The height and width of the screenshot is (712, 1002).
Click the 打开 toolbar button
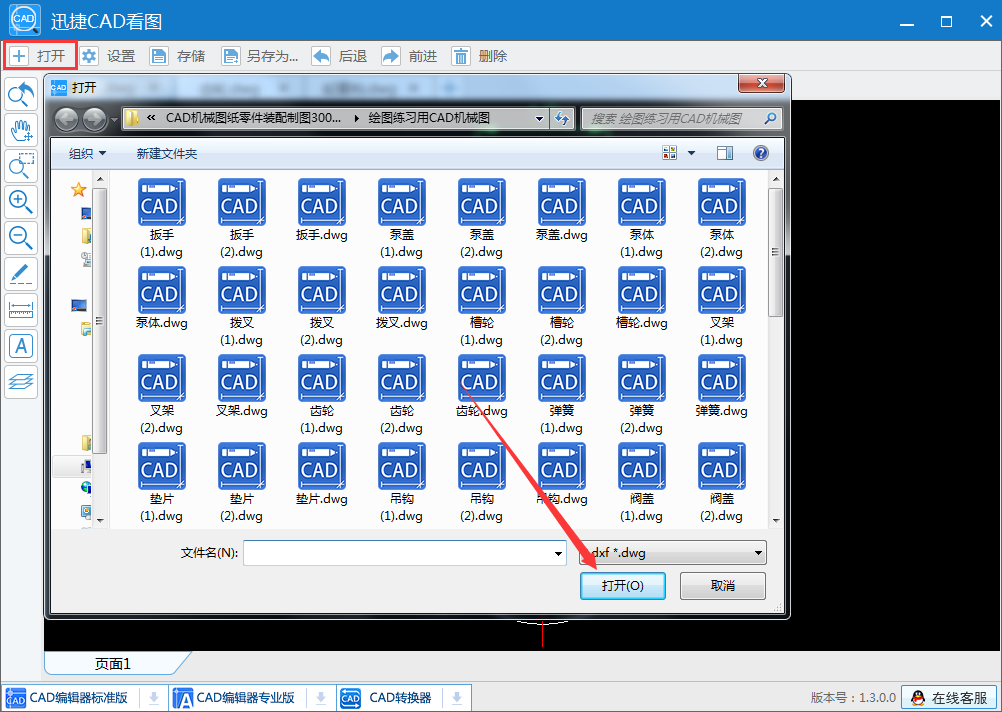coord(40,56)
